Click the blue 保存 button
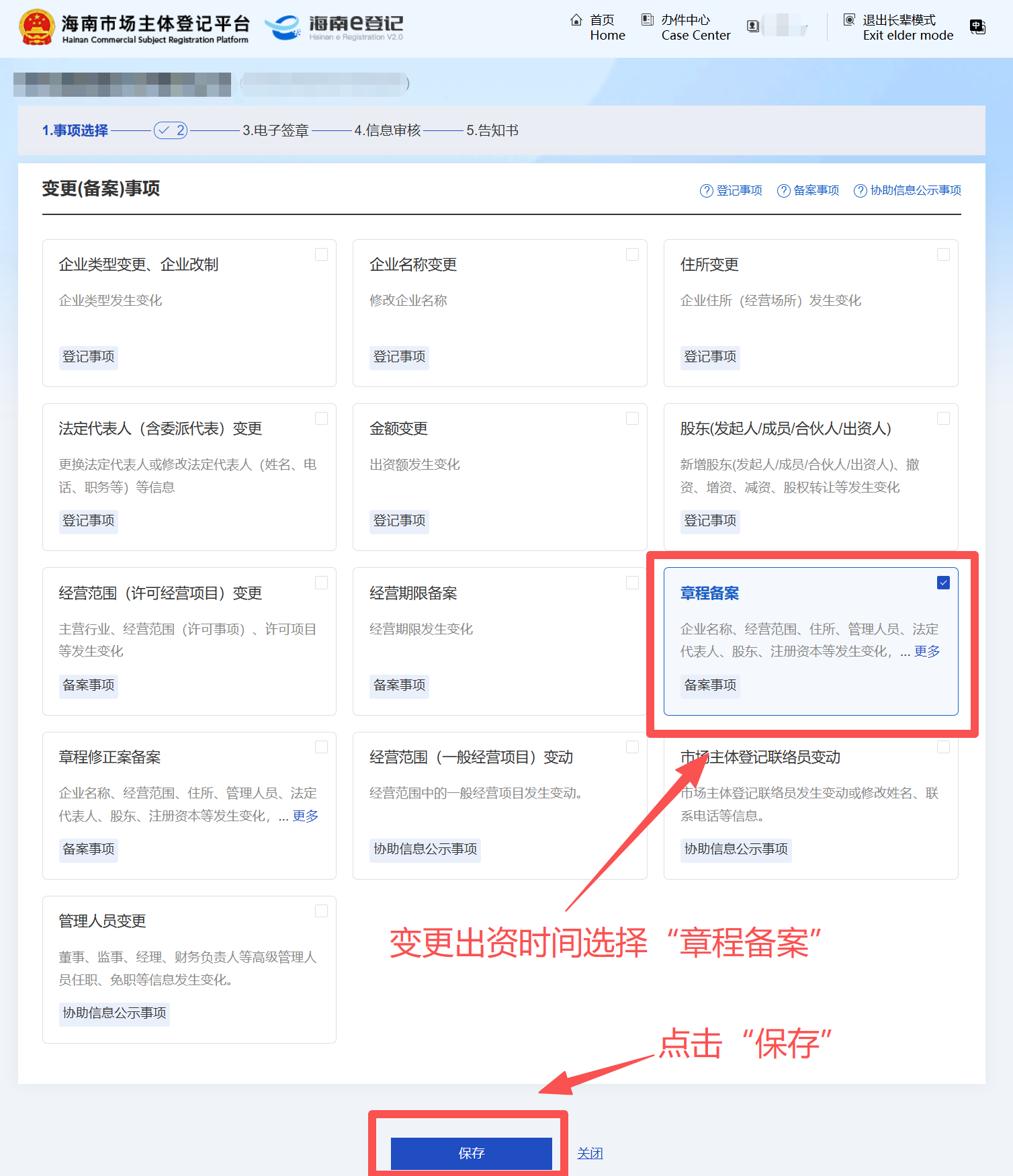Image resolution: width=1013 pixels, height=1176 pixels. tap(471, 1153)
